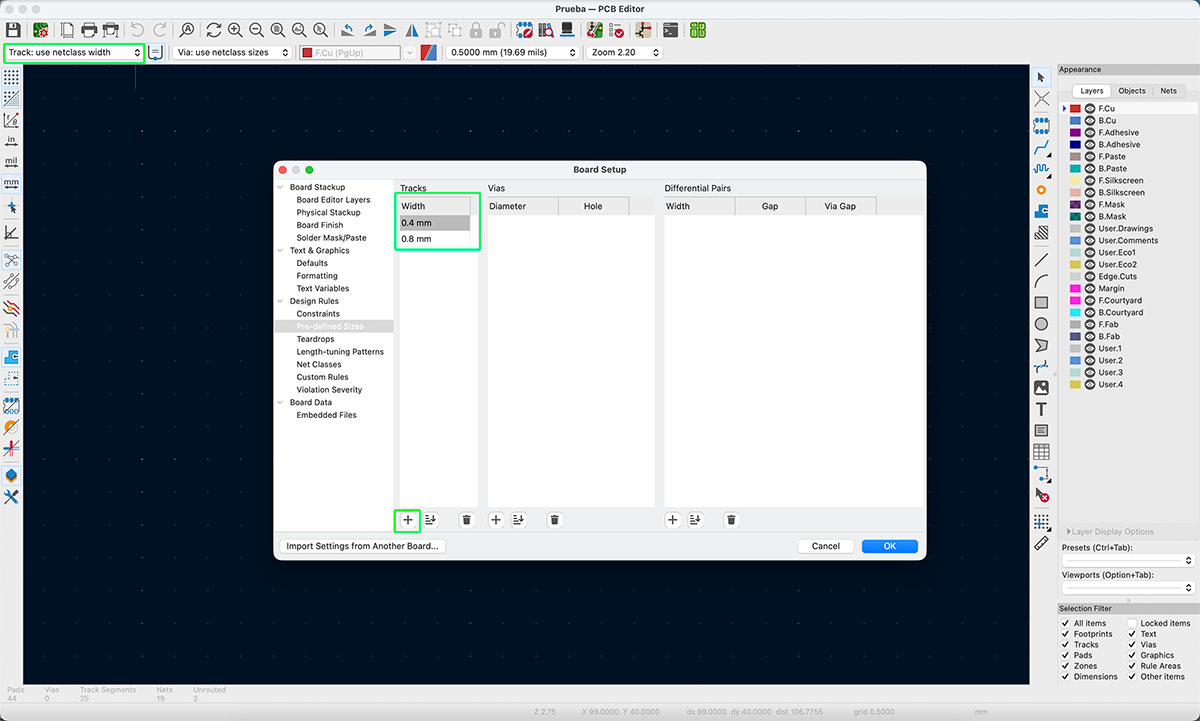Select the Draw rectangle tool

click(1041, 302)
